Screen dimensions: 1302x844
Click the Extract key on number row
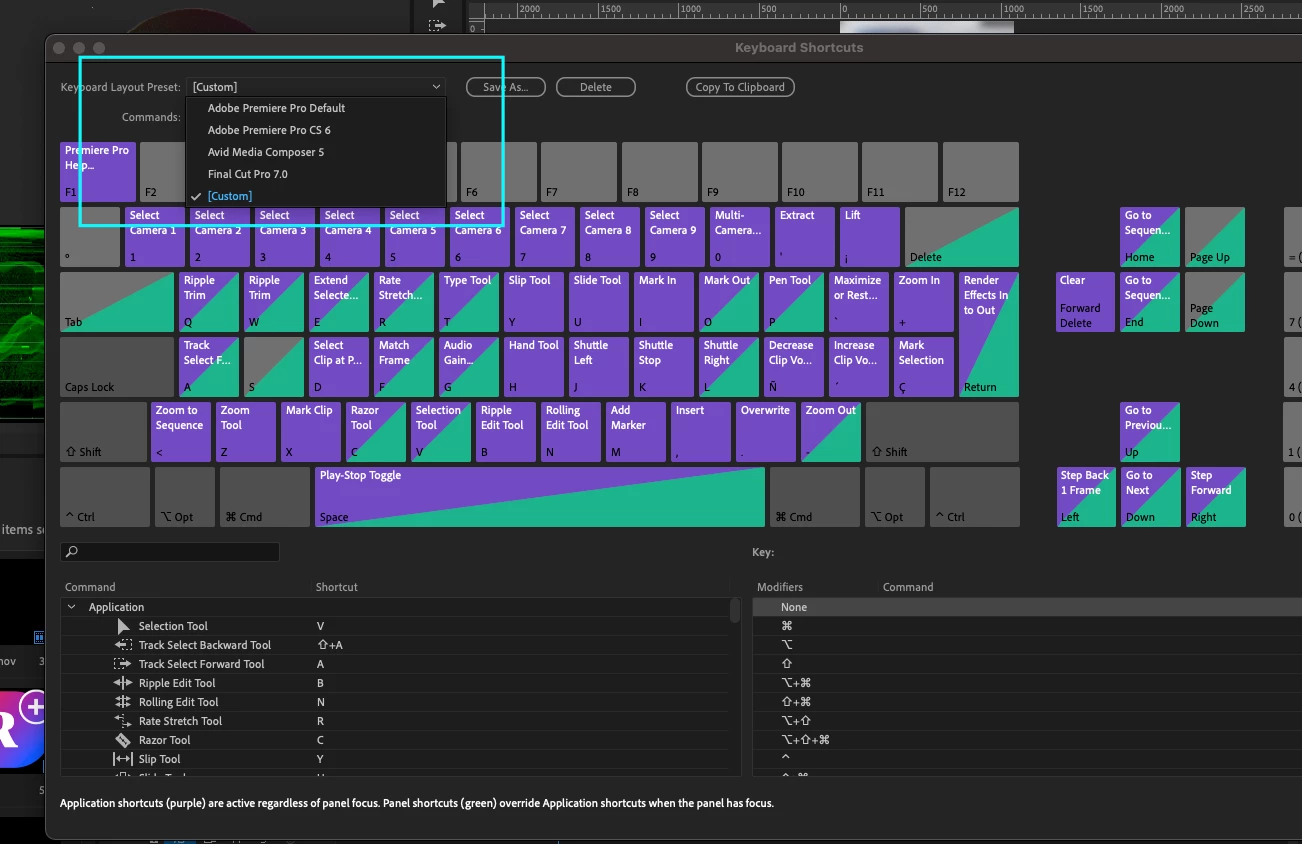804,237
